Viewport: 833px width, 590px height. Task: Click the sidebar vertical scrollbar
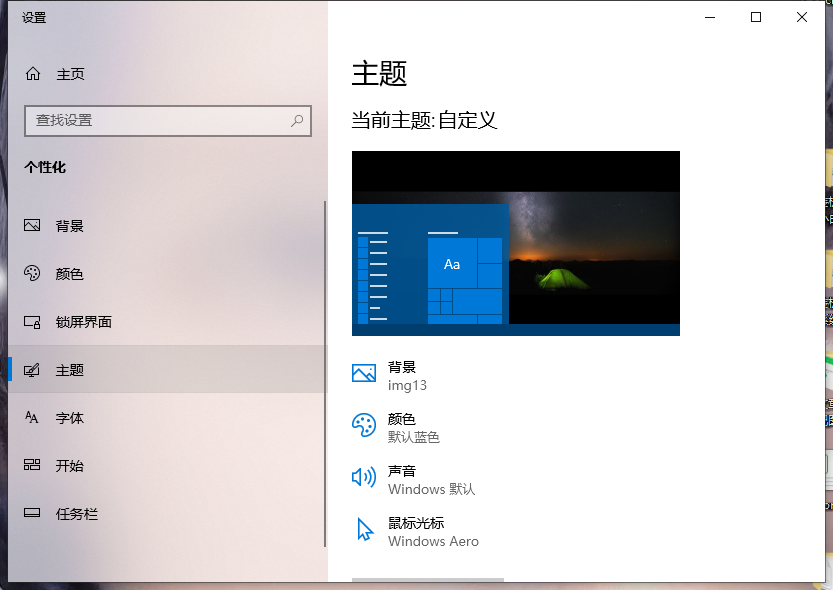click(x=324, y=370)
